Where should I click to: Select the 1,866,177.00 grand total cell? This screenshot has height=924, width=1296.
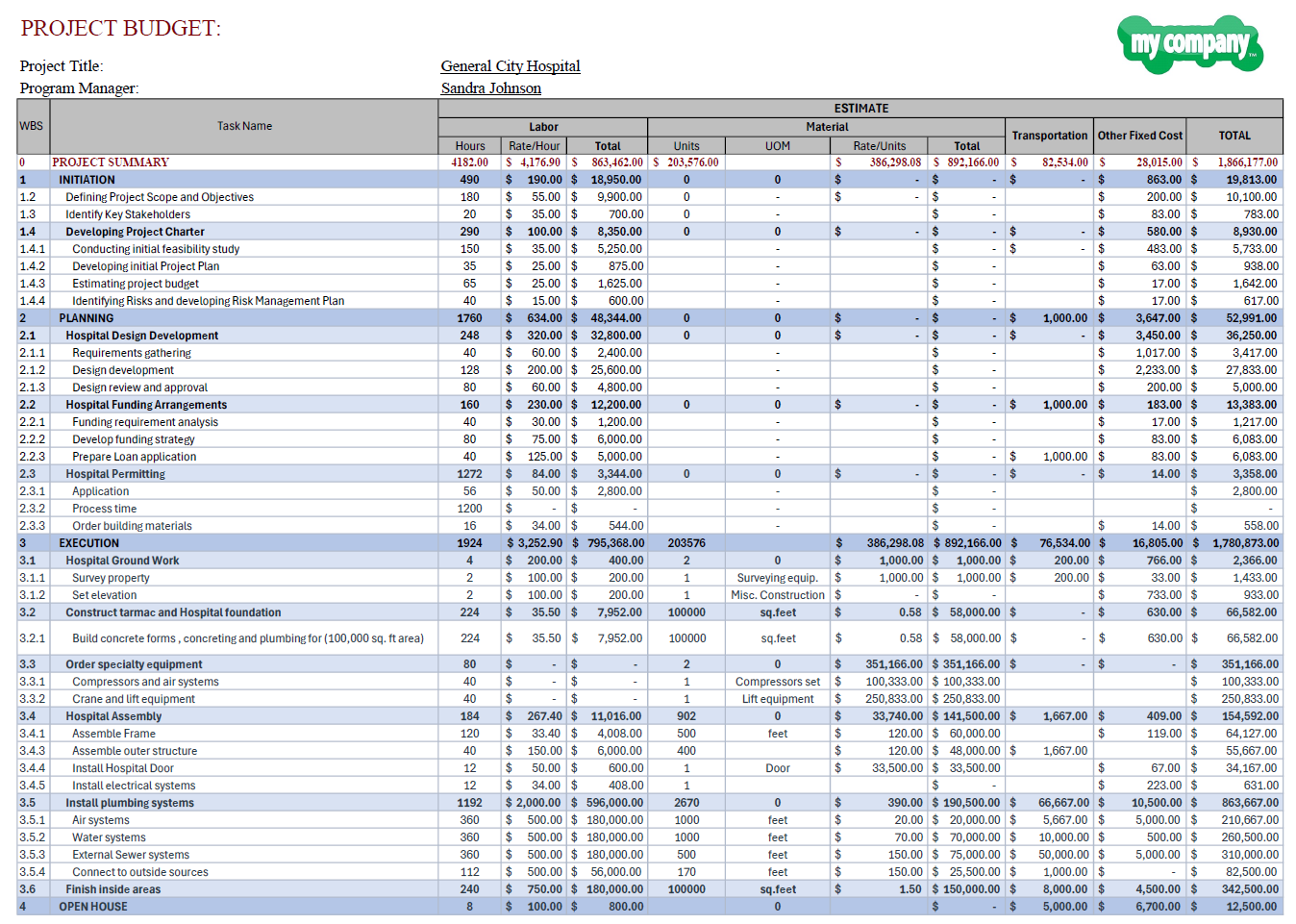1234,162
